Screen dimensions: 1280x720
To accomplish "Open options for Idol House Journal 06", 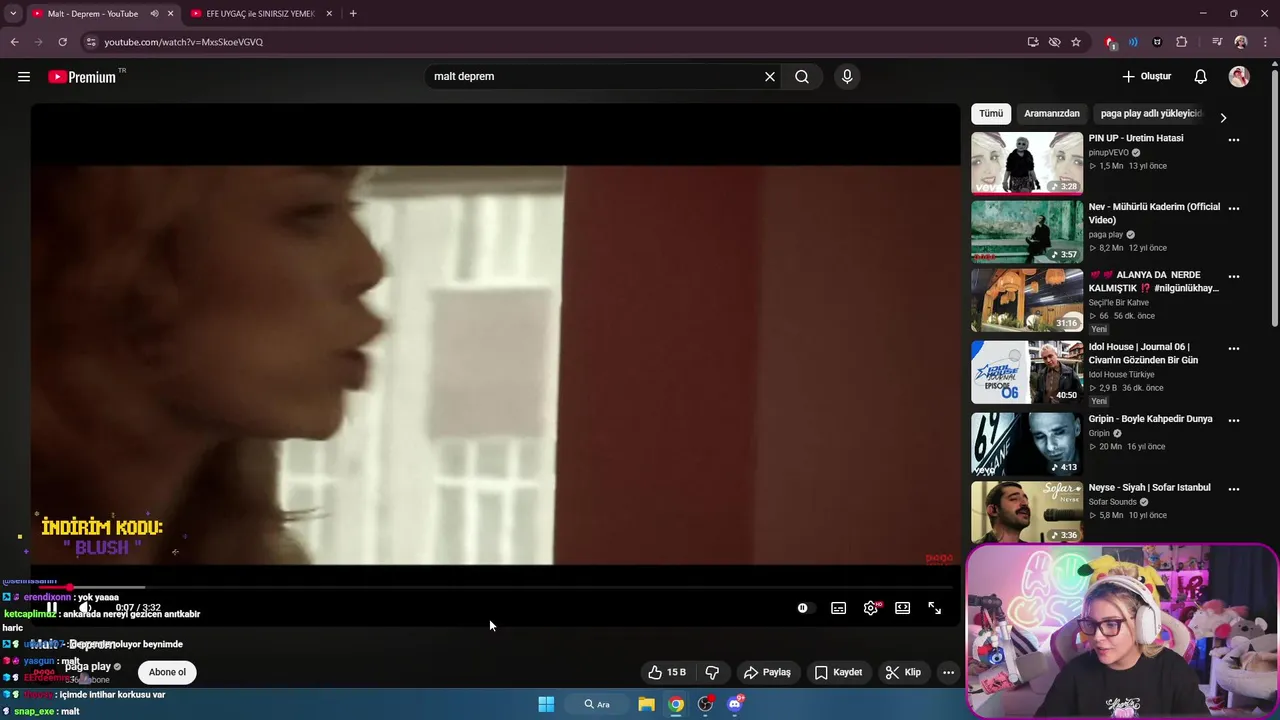I will (1234, 349).
